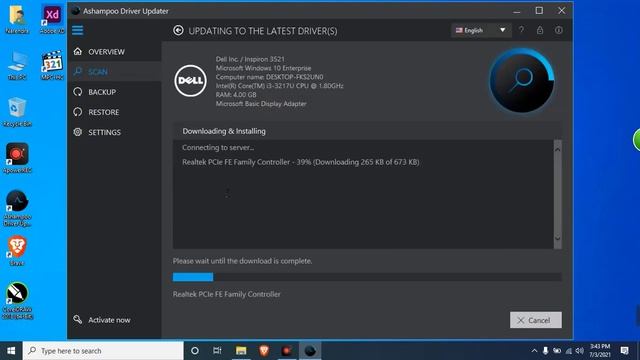This screenshot has width=640, height=360.
Task: Open This PC desktop icon
Action: tap(17, 65)
